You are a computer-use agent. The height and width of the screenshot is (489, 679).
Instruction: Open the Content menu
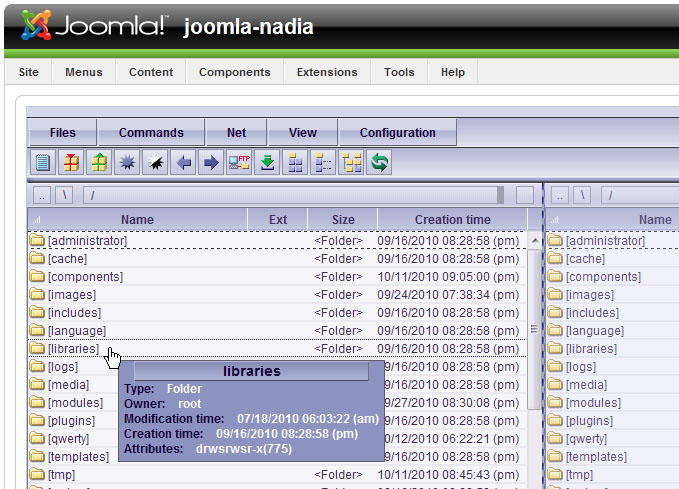151,72
